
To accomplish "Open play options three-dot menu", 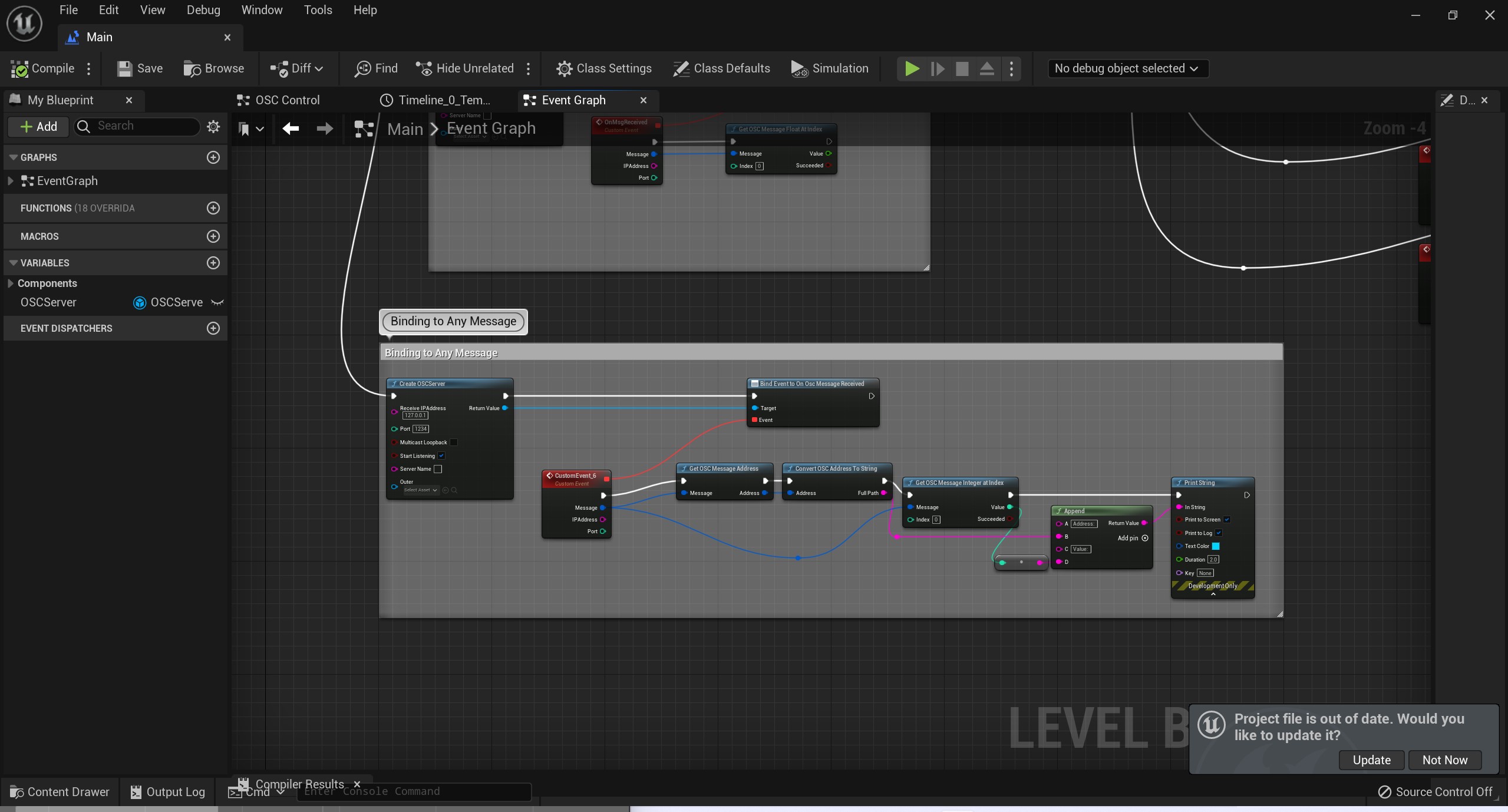I will pos(1011,68).
